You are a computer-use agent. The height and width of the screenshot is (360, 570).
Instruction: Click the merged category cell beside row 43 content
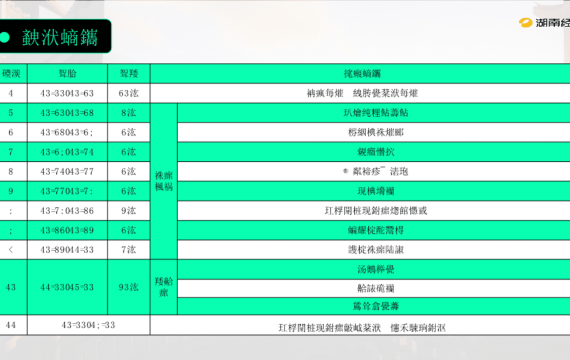point(164,287)
